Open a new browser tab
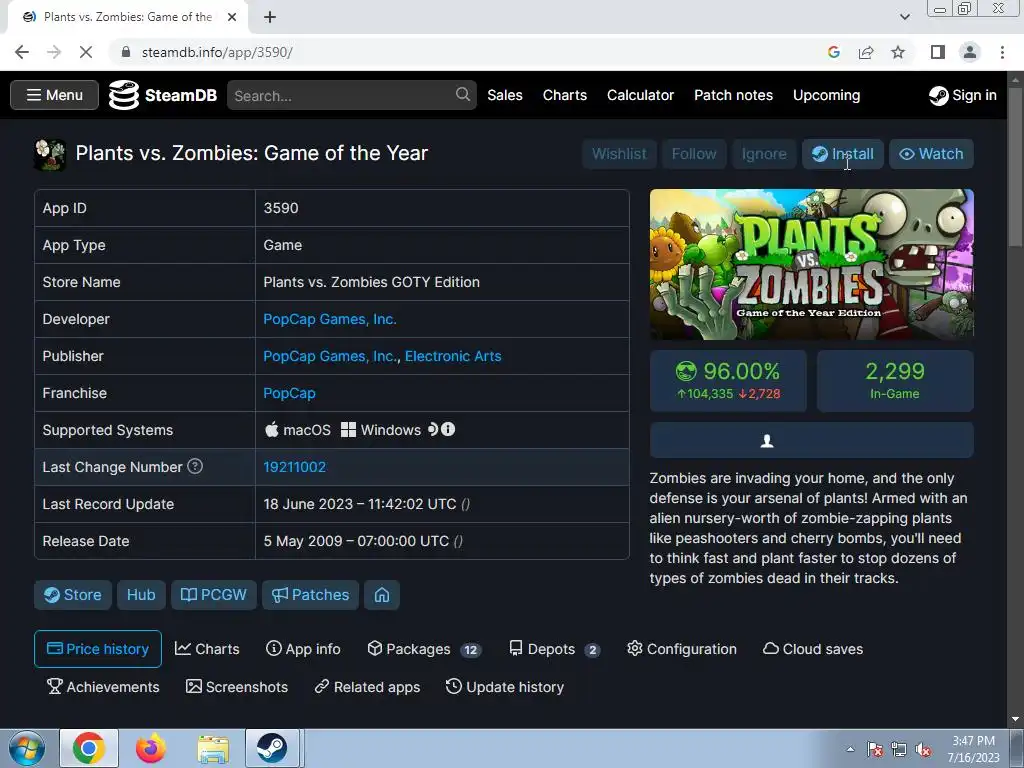Screen dimensions: 1024x768 [270, 17]
